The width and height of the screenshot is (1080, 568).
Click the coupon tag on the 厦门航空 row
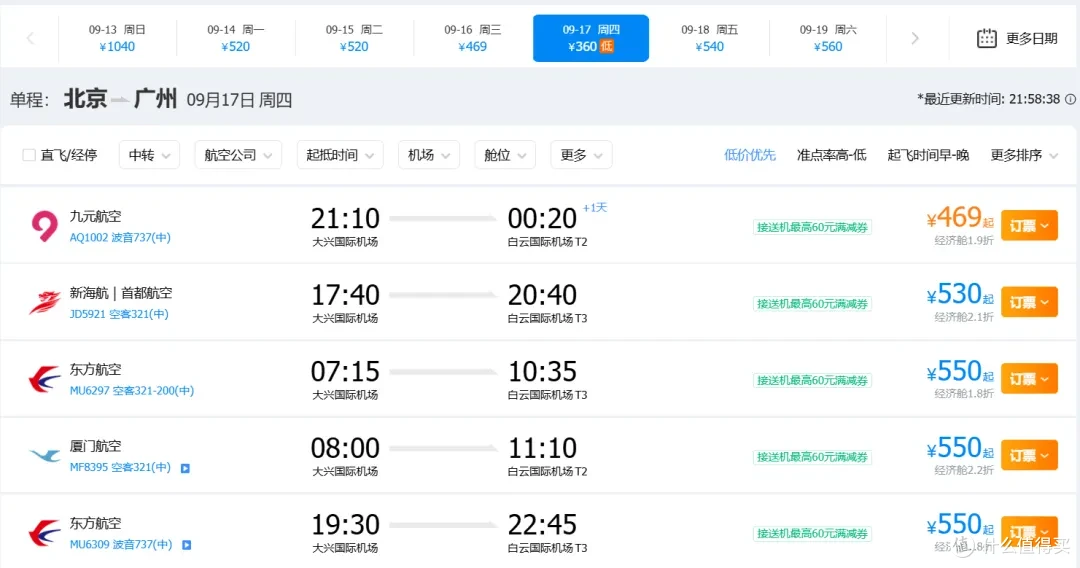tap(812, 457)
